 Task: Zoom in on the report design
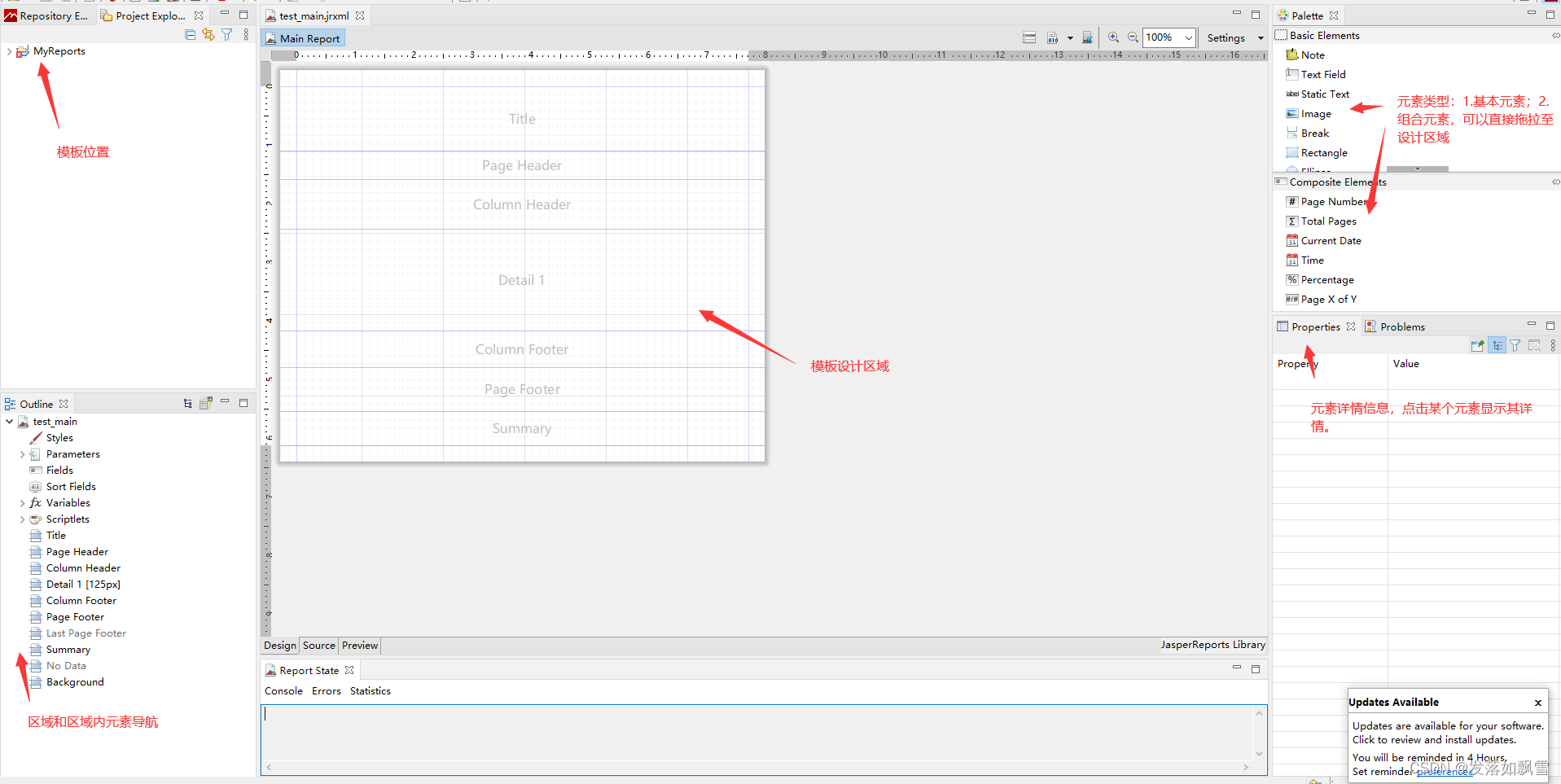point(1113,37)
